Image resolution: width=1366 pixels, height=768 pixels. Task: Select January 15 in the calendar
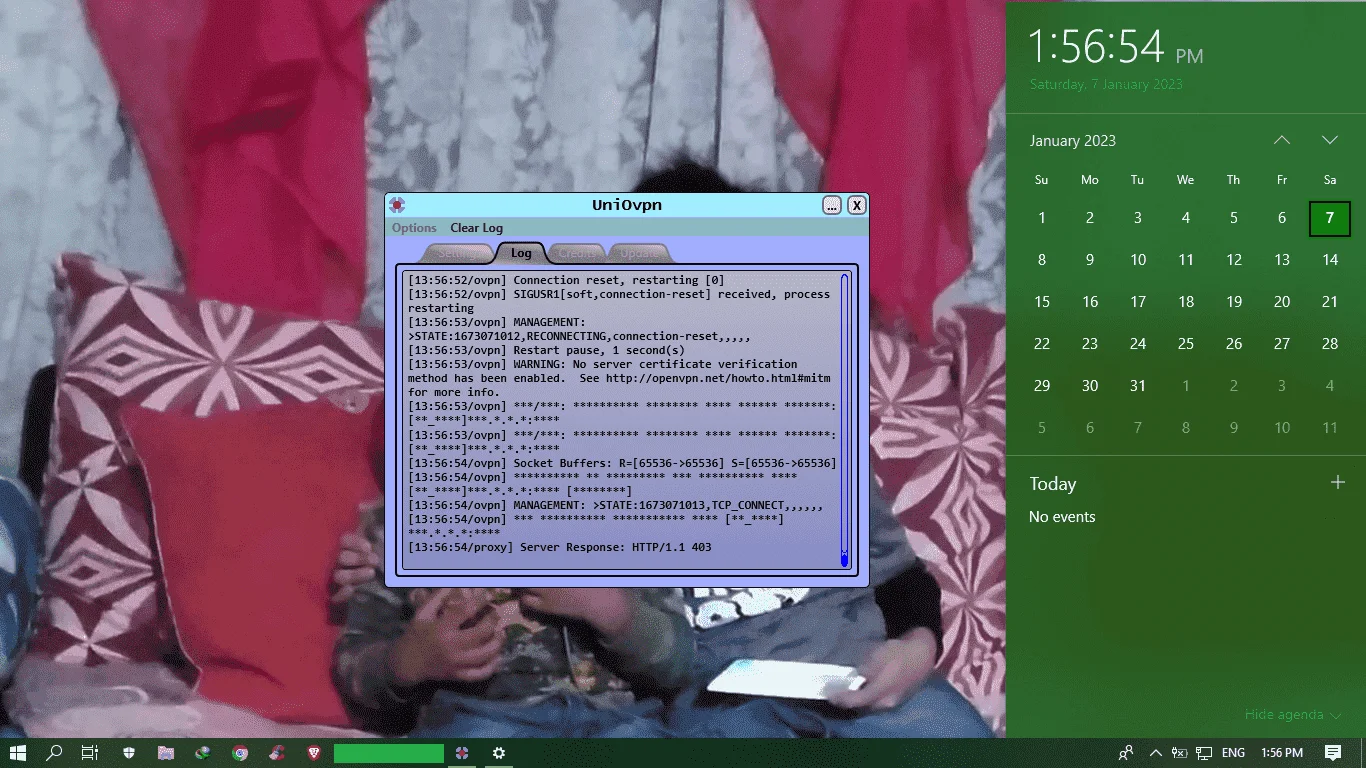pos(1042,302)
